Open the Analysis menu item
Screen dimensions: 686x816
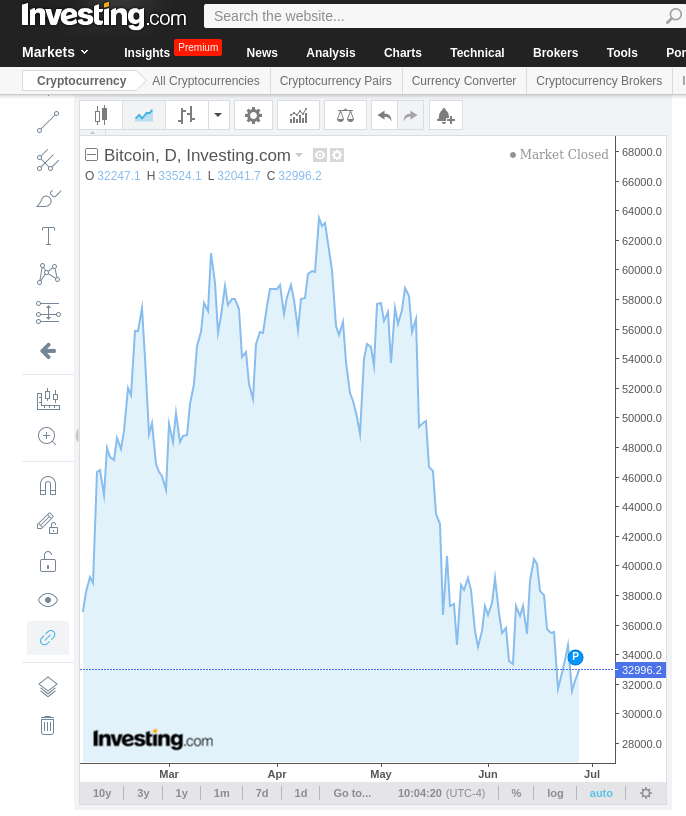(x=330, y=53)
